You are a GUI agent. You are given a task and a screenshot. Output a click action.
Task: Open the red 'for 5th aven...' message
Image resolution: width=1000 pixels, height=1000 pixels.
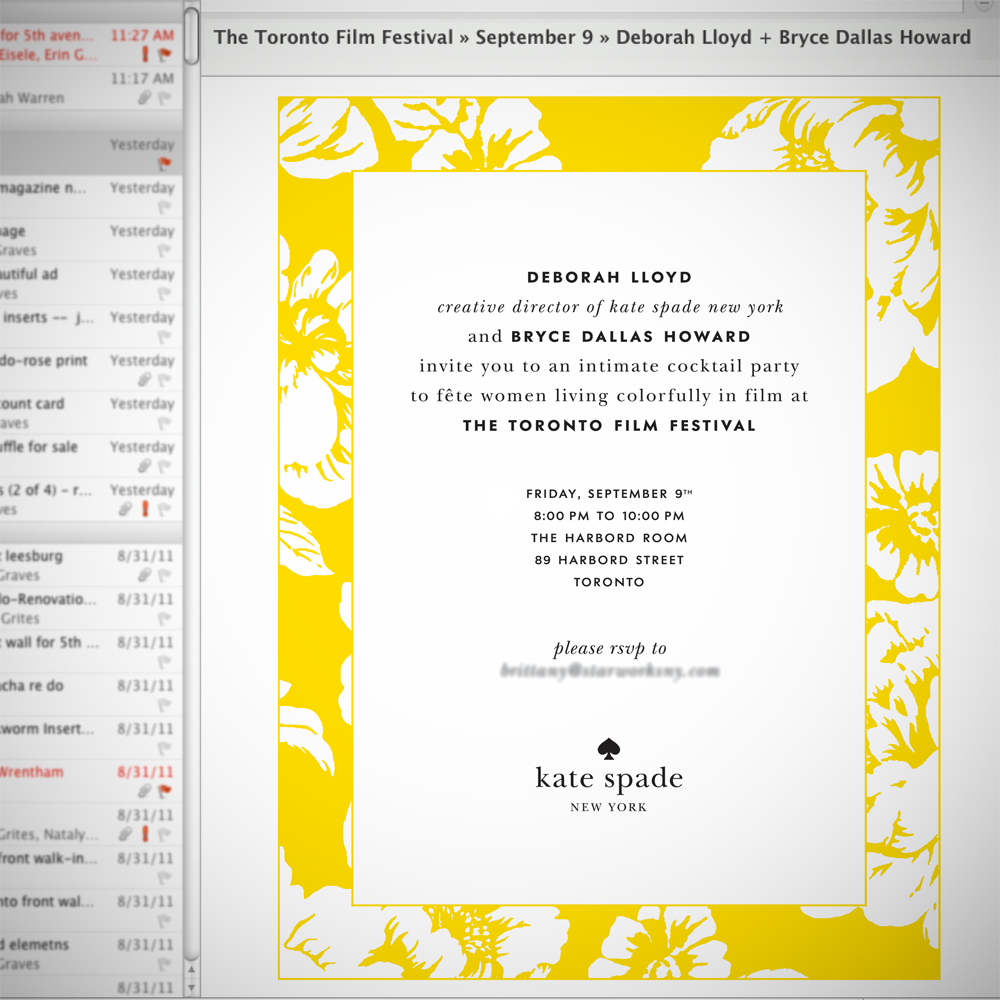(x=91, y=45)
